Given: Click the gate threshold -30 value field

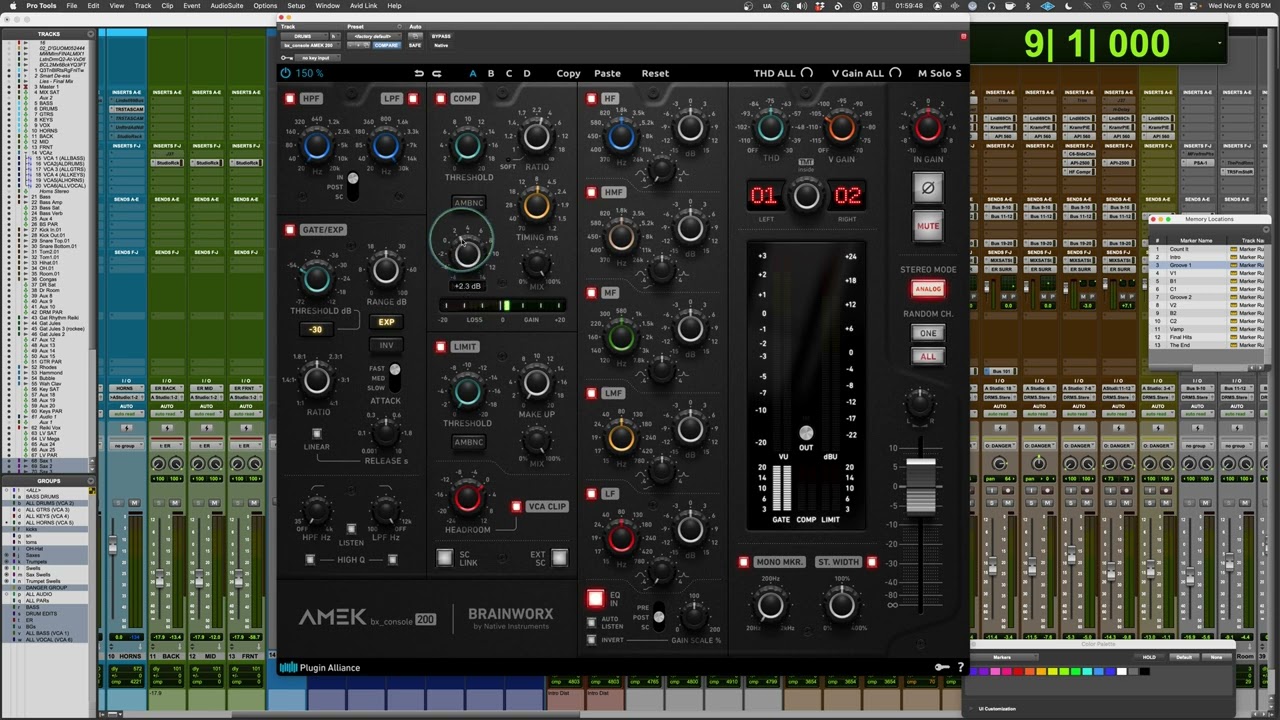Looking at the screenshot, I should click(317, 330).
